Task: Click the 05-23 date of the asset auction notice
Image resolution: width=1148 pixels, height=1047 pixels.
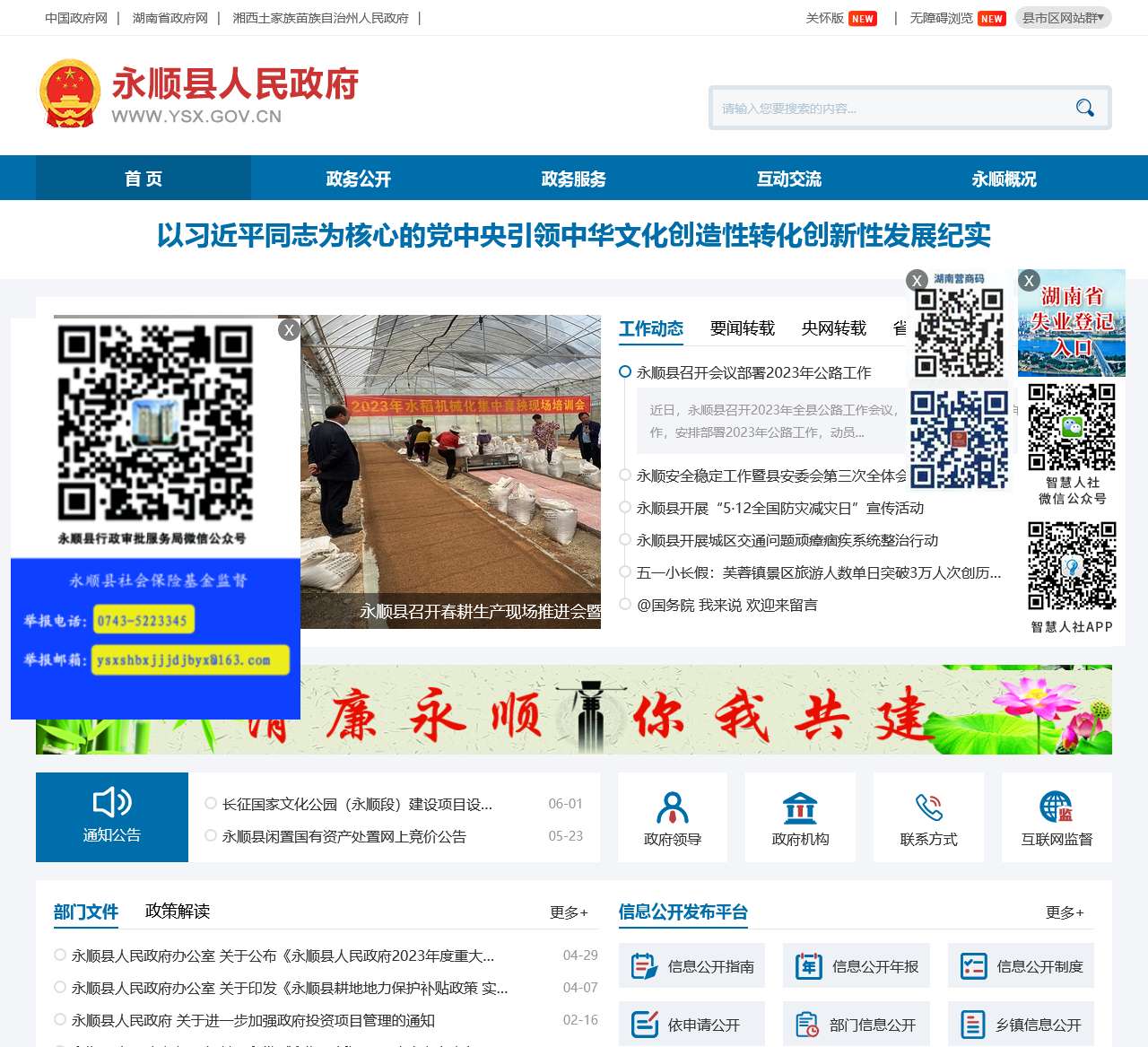Action: click(566, 836)
